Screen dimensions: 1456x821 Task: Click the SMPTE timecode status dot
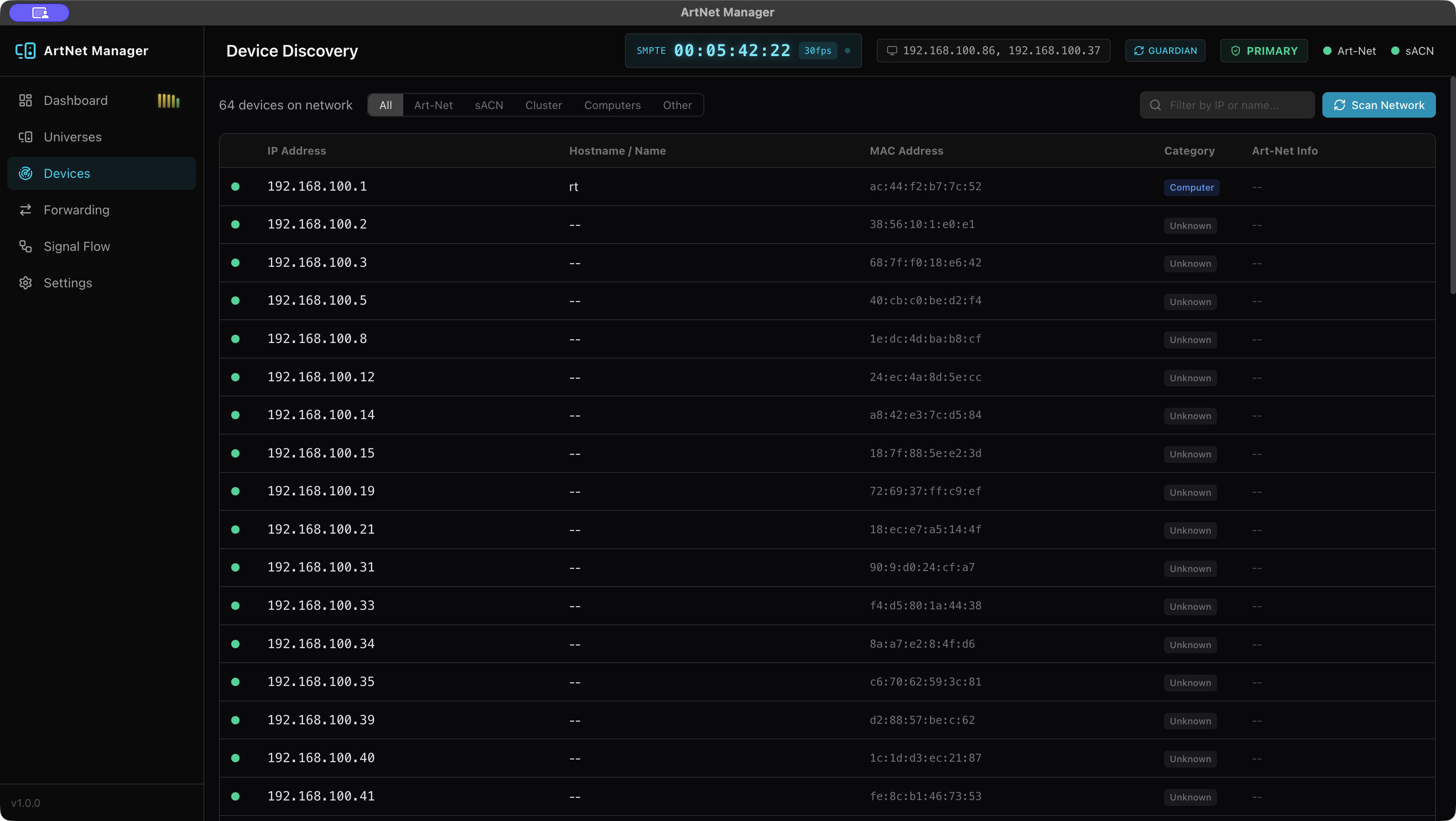point(847,51)
